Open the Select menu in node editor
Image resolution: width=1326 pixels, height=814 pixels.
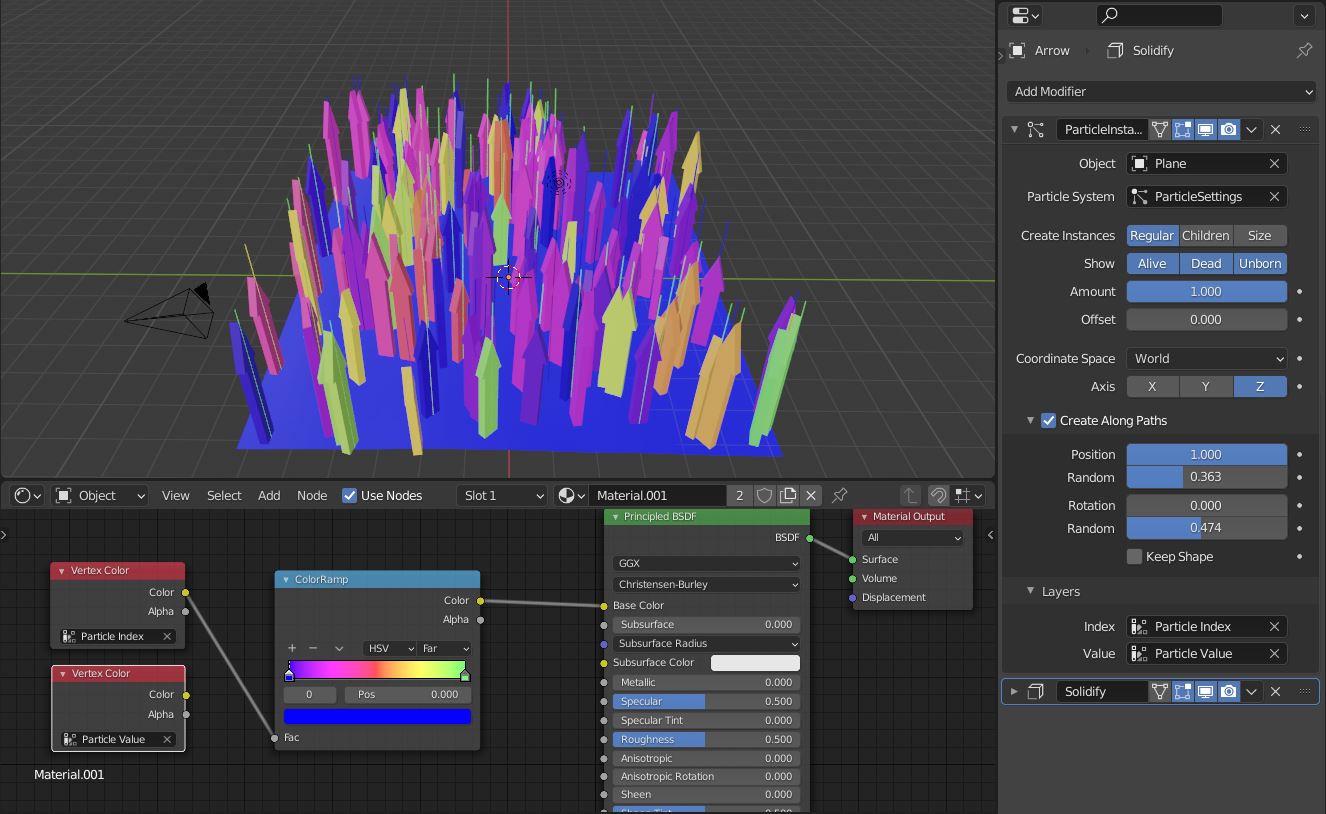(224, 495)
